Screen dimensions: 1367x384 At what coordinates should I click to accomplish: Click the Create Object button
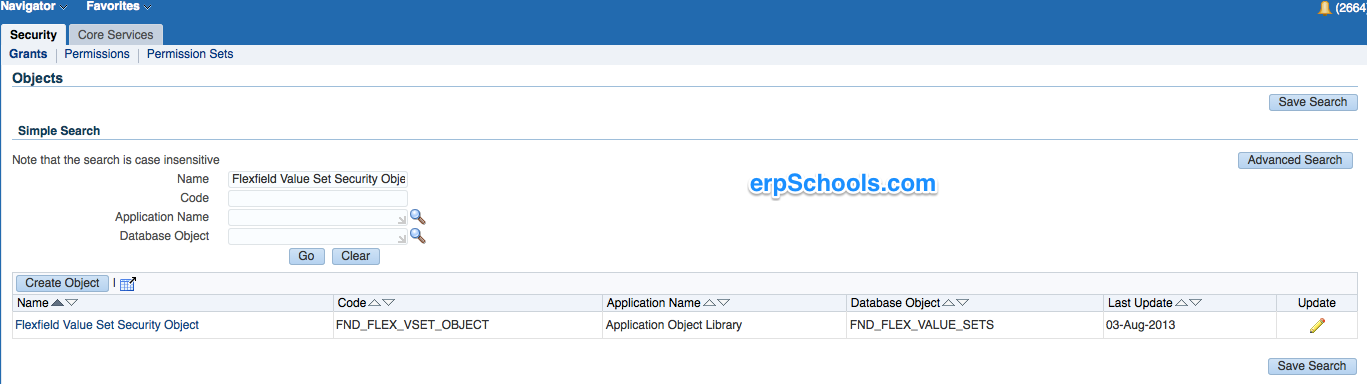click(62, 284)
